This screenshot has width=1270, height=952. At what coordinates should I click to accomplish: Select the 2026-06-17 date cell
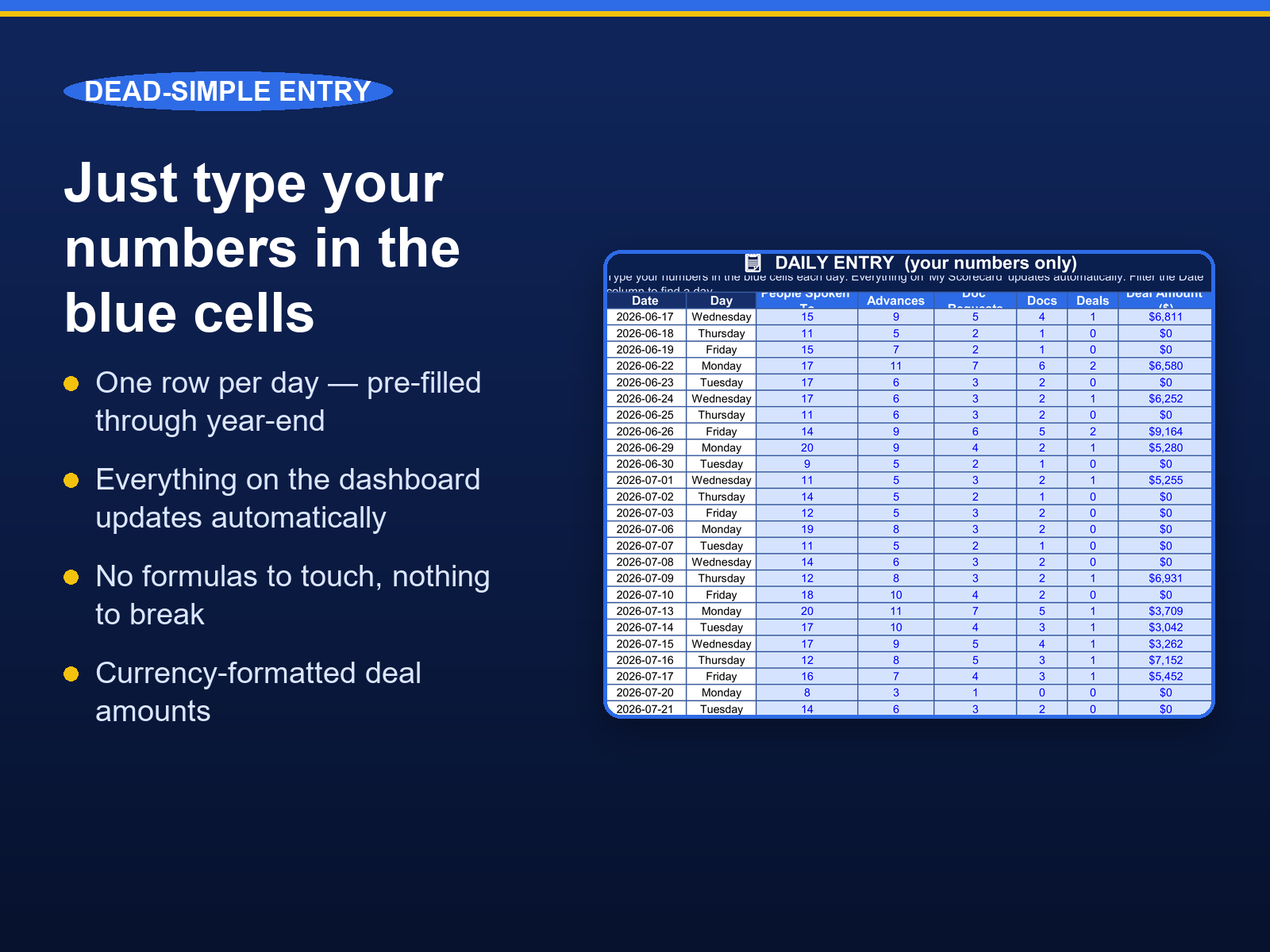[645, 317]
